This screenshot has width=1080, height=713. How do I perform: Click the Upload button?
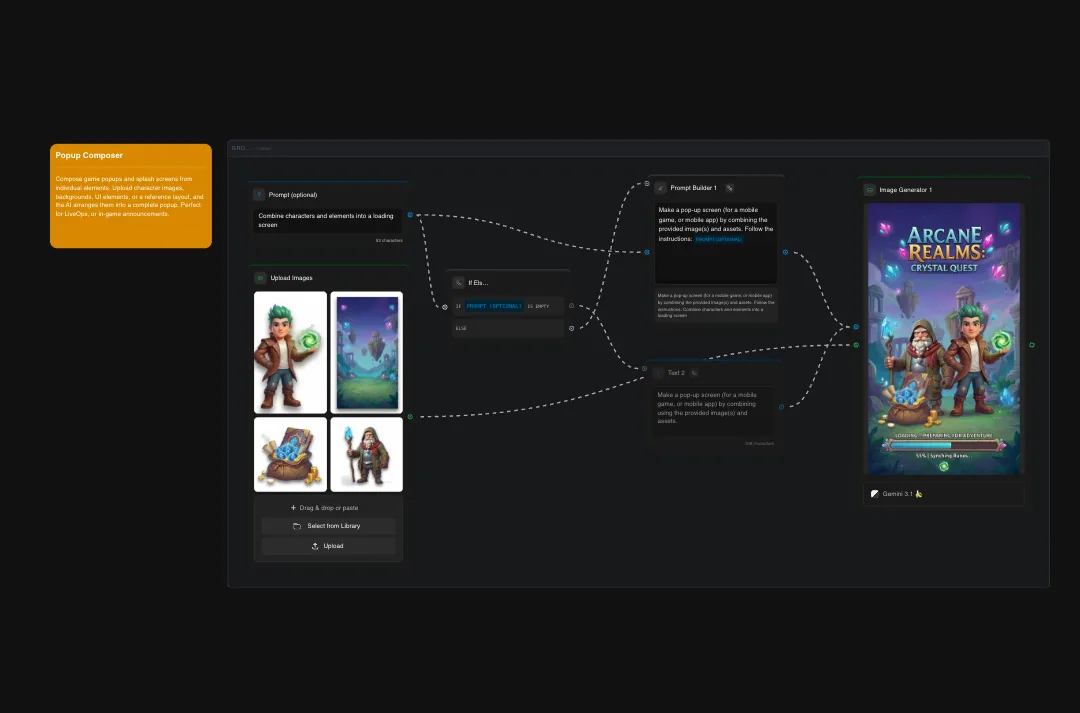pyautogui.click(x=329, y=545)
